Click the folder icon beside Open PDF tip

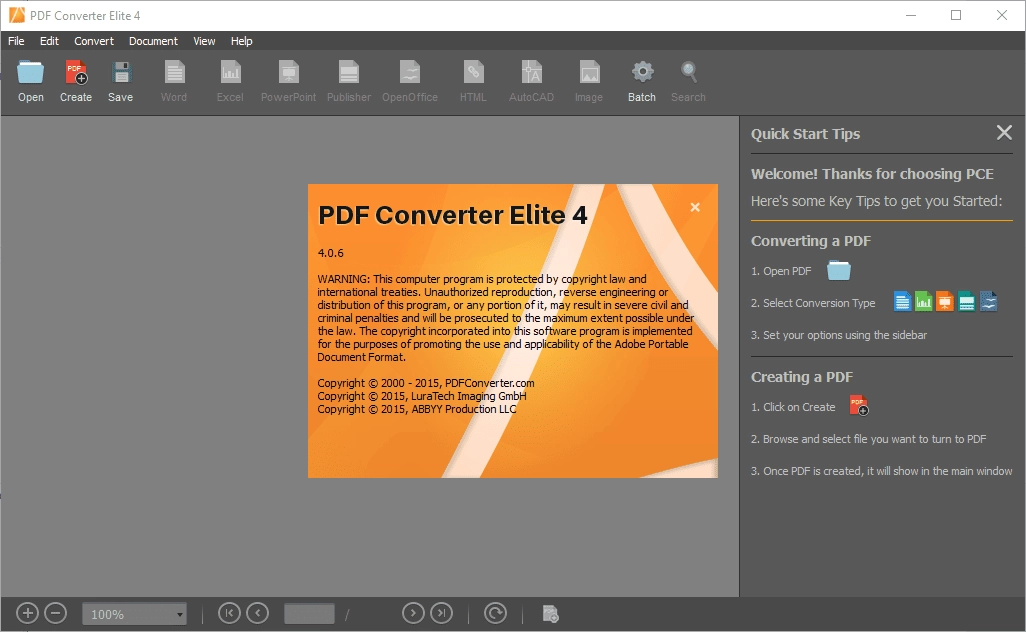coord(839,270)
